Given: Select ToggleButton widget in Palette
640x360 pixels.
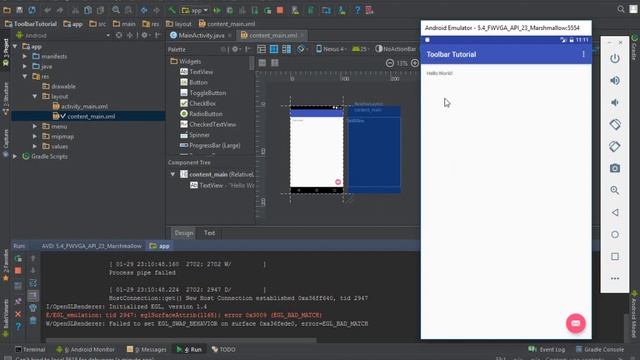Looking at the screenshot, I should 203,93.
